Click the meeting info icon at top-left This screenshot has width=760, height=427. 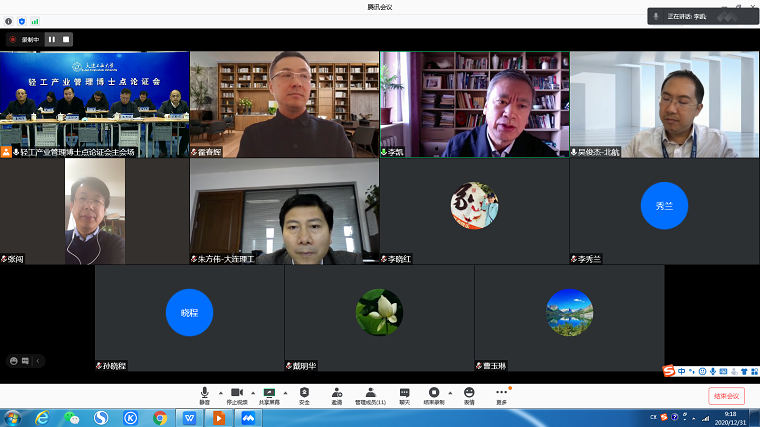9,20
